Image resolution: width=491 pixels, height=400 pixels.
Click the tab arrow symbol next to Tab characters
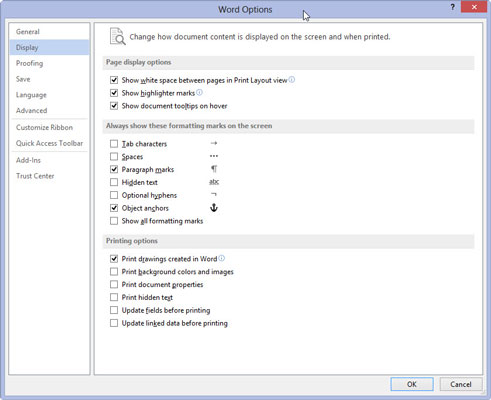coord(214,143)
